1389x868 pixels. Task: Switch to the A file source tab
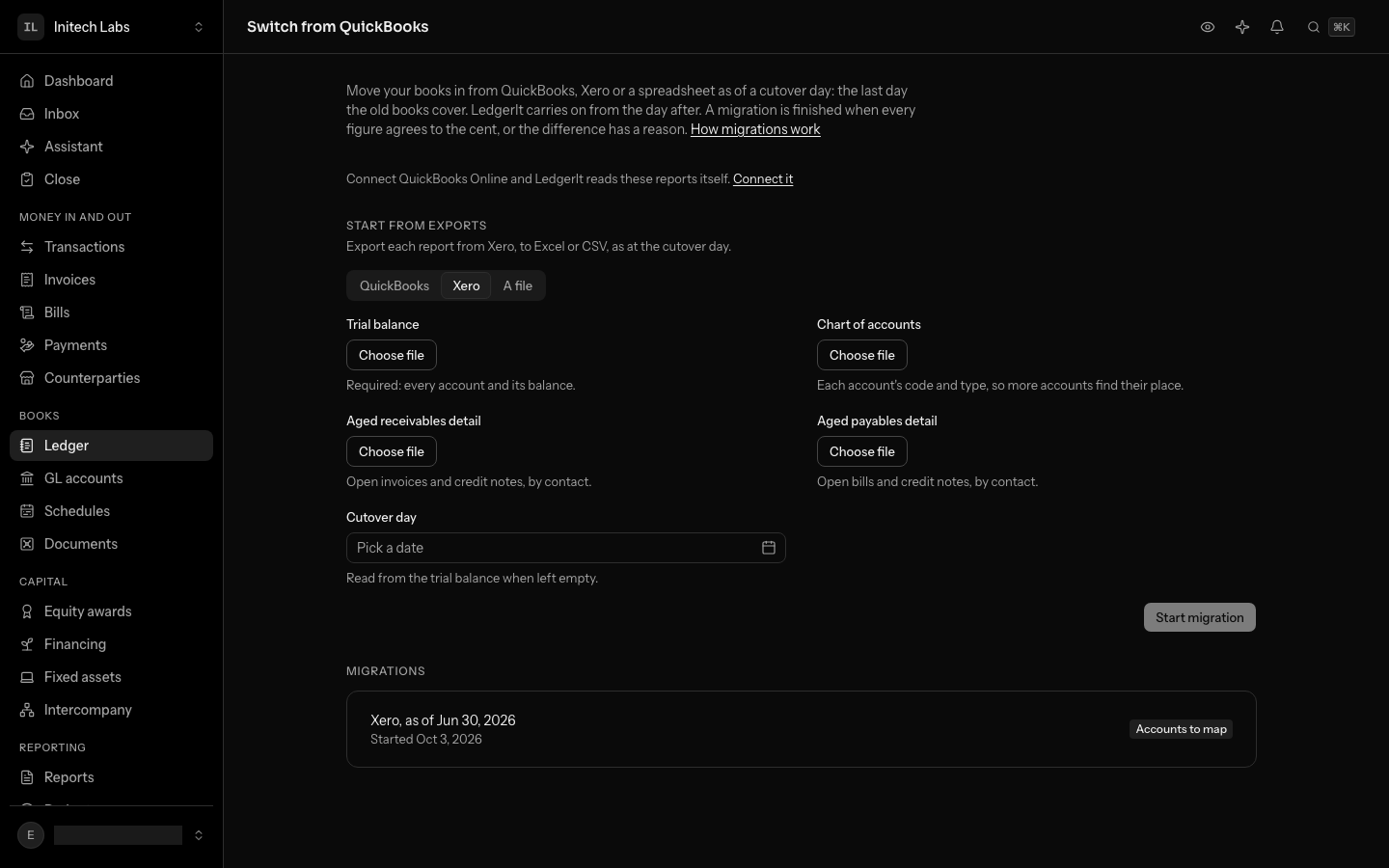point(518,285)
